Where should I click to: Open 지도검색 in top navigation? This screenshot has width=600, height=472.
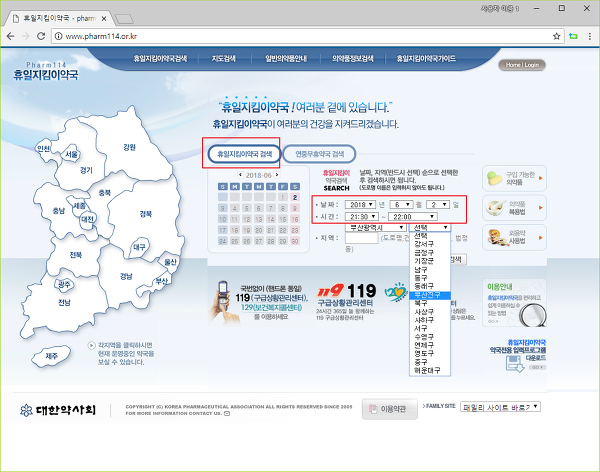pyautogui.click(x=224, y=59)
